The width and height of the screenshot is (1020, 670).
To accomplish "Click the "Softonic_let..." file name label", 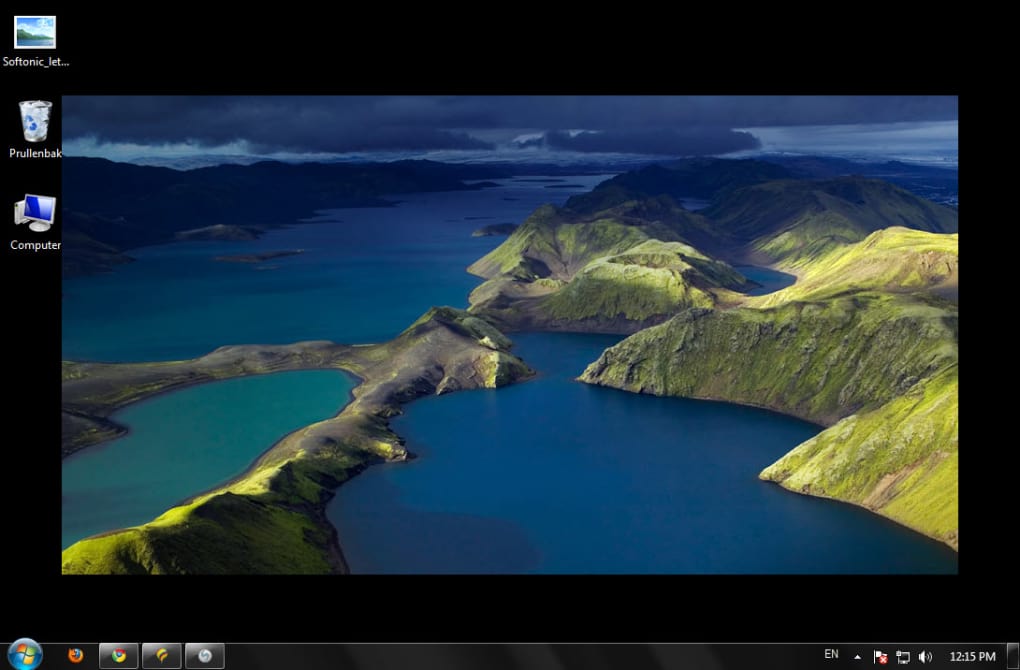I will click(36, 61).
